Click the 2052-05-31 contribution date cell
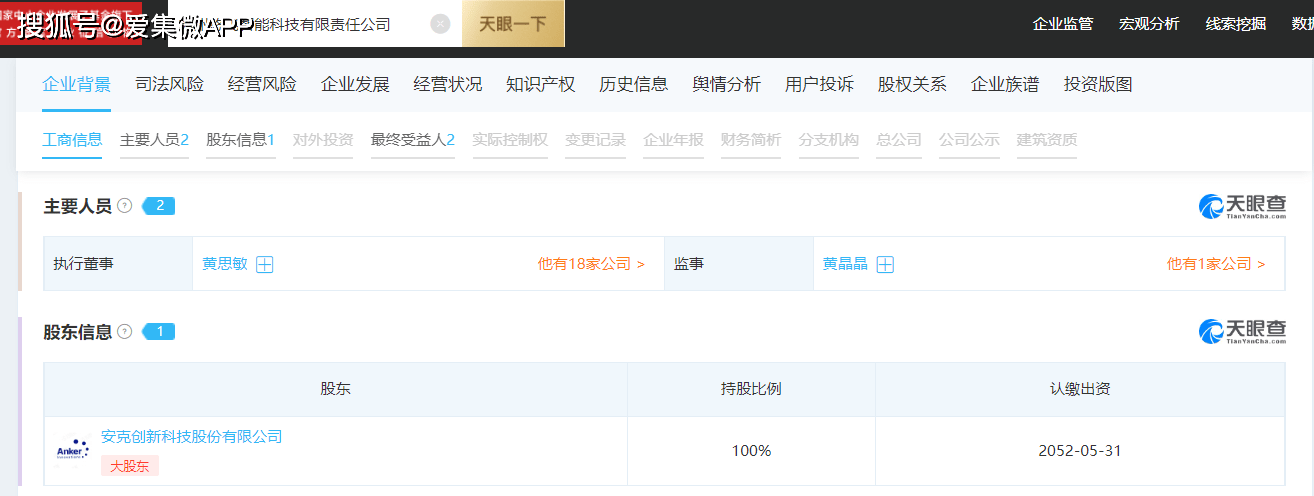 coord(1080,451)
